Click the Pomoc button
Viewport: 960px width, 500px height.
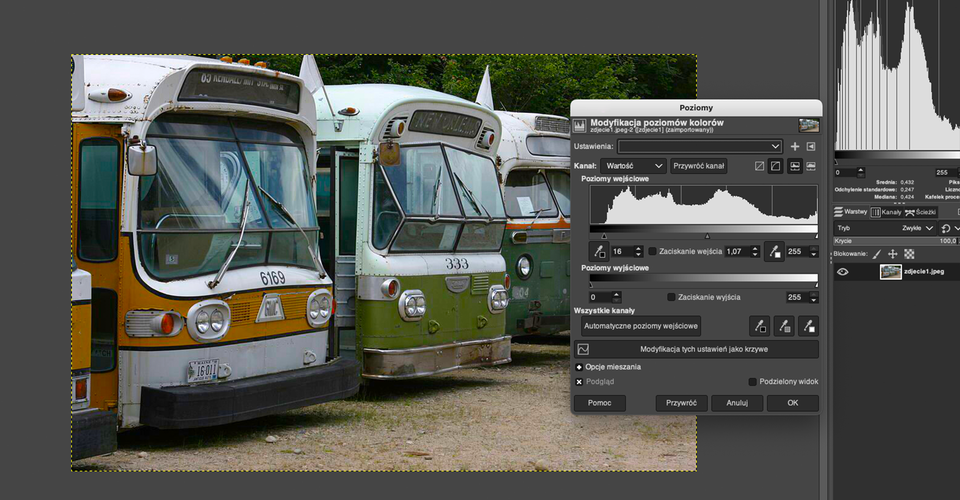[599, 403]
